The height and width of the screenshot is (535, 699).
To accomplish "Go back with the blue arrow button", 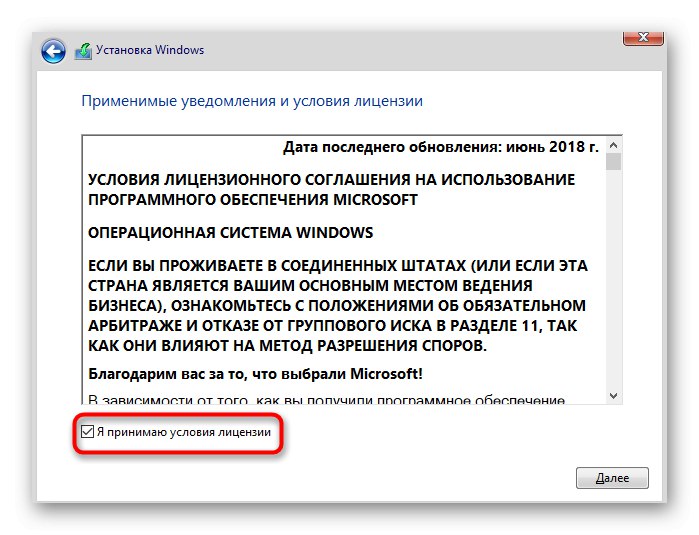I will [53, 51].
